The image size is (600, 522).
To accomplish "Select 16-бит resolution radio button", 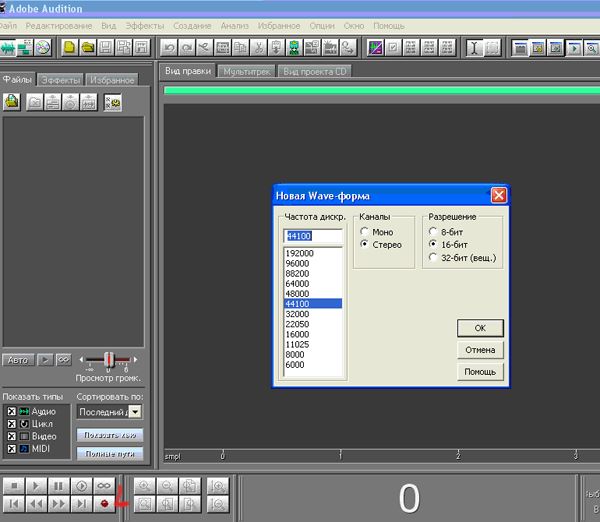I will [433, 244].
